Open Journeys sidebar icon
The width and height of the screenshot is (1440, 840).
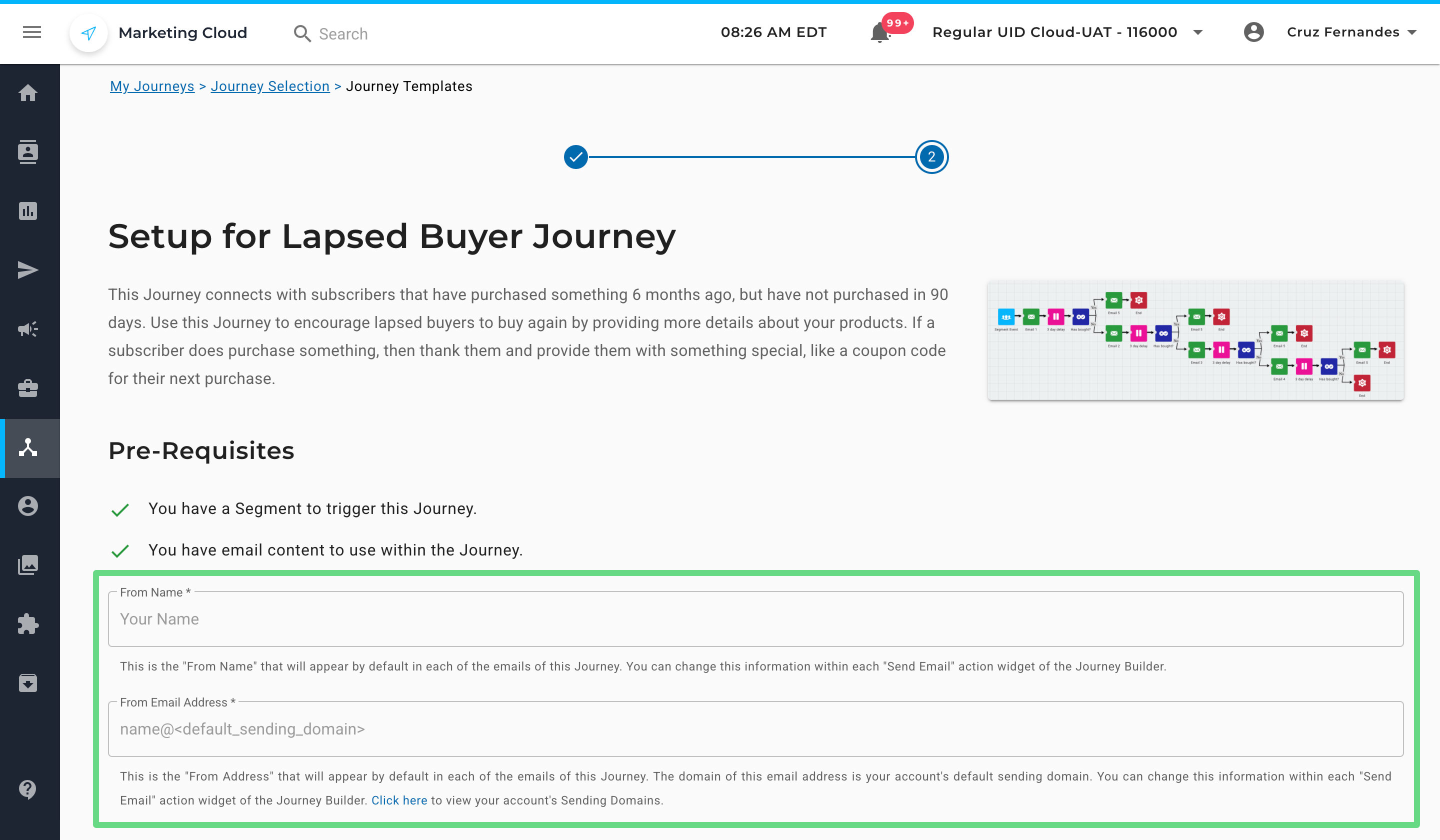click(28, 447)
